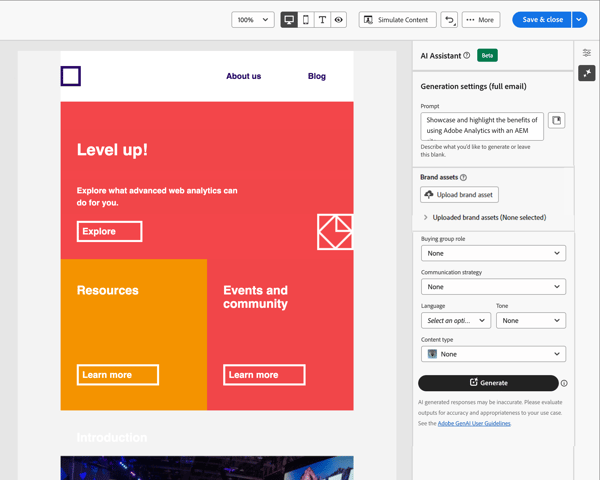
Task: Click Learn more under Resources
Action: pyautogui.click(x=118, y=375)
